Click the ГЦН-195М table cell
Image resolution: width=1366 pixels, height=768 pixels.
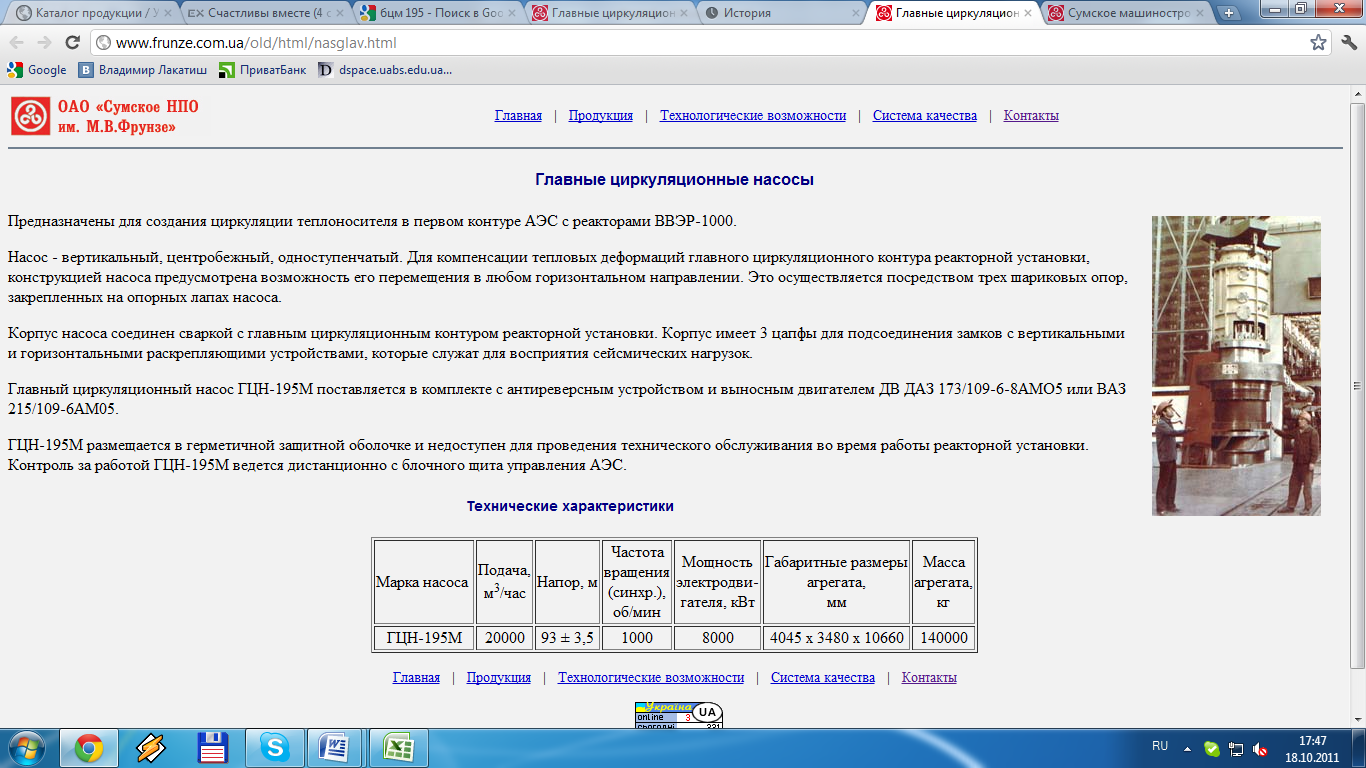[424, 638]
